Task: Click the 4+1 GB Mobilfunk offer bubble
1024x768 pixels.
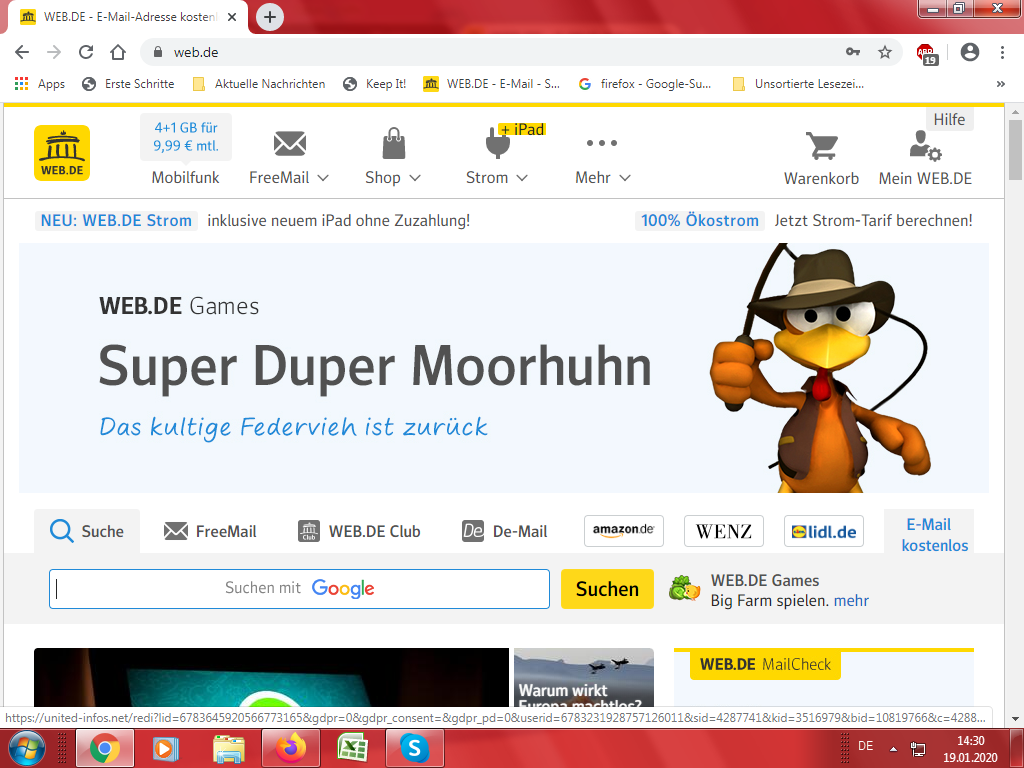Action: click(185, 137)
